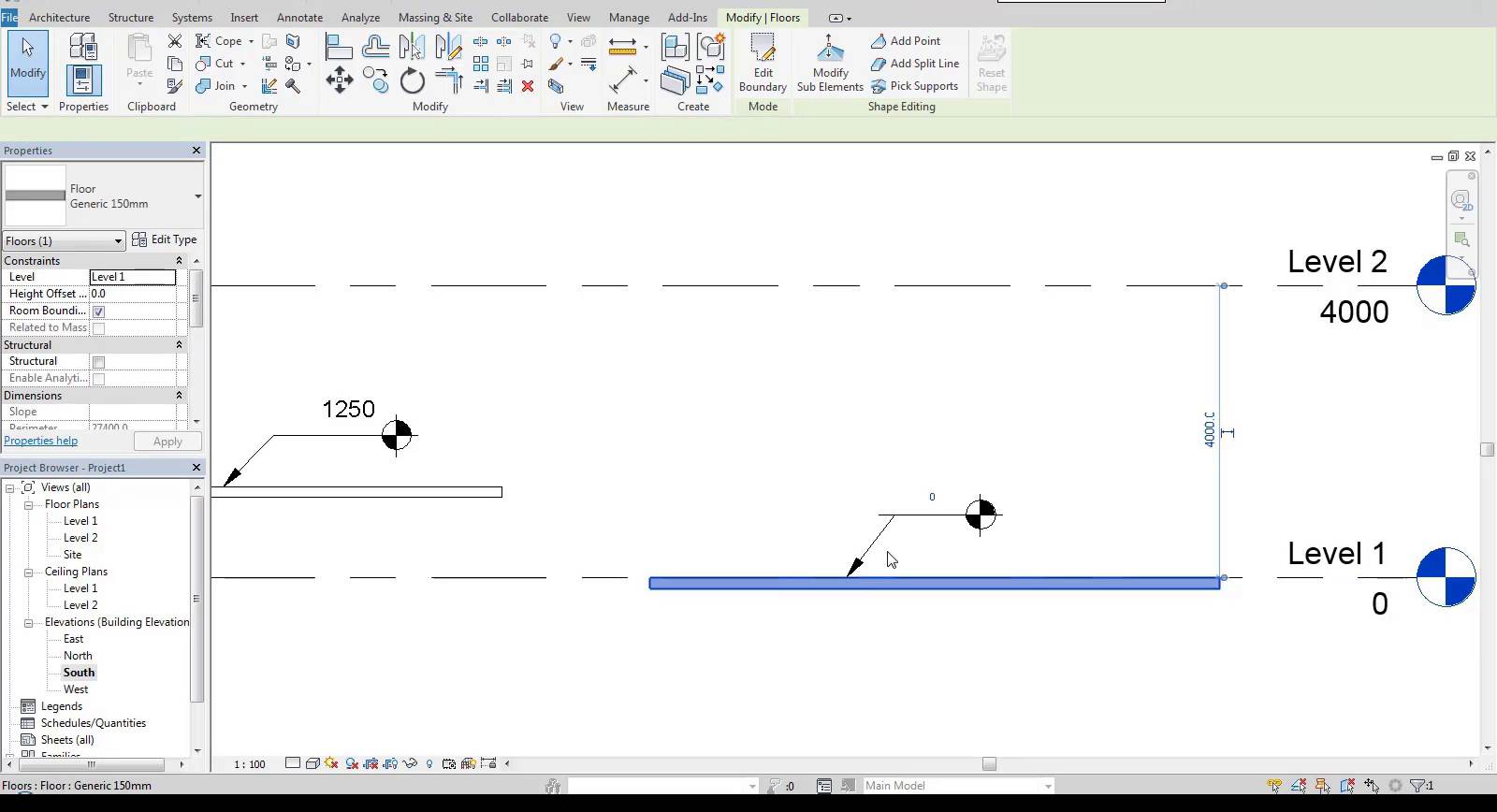
Task: Click the Create Similar icon
Action: click(711, 80)
